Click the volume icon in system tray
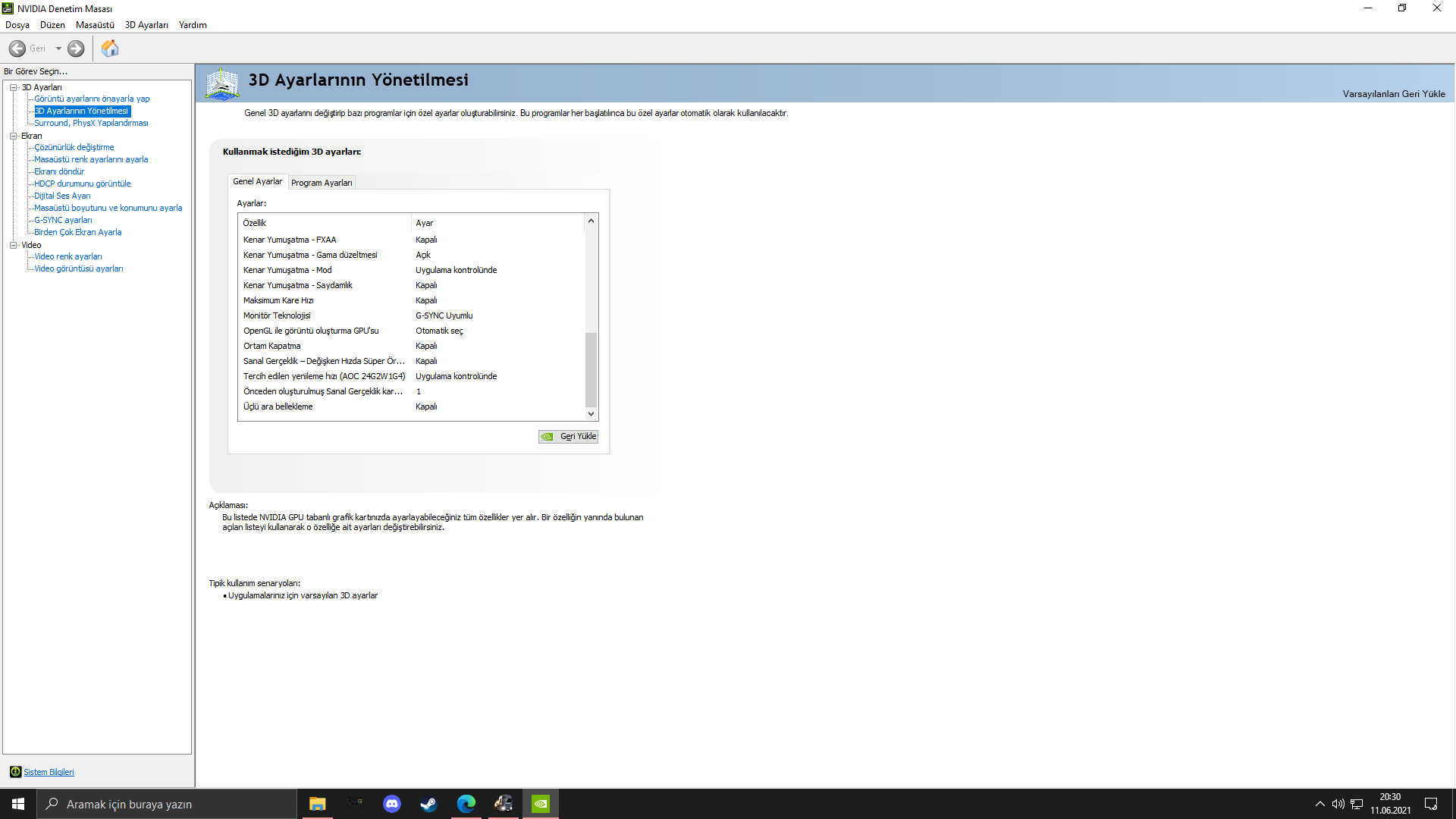The image size is (1456, 819). [1338, 804]
